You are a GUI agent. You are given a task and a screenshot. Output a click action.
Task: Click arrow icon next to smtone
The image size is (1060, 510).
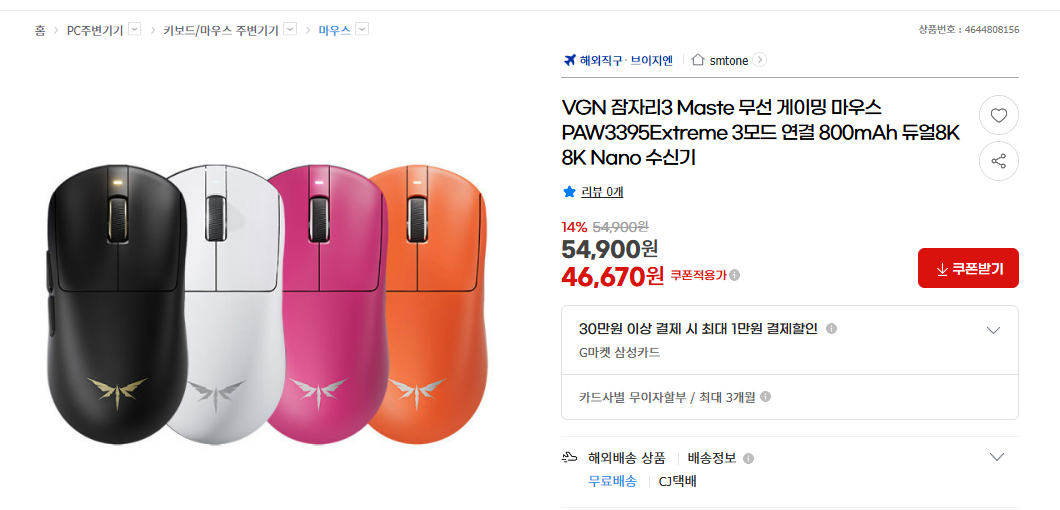(760, 60)
